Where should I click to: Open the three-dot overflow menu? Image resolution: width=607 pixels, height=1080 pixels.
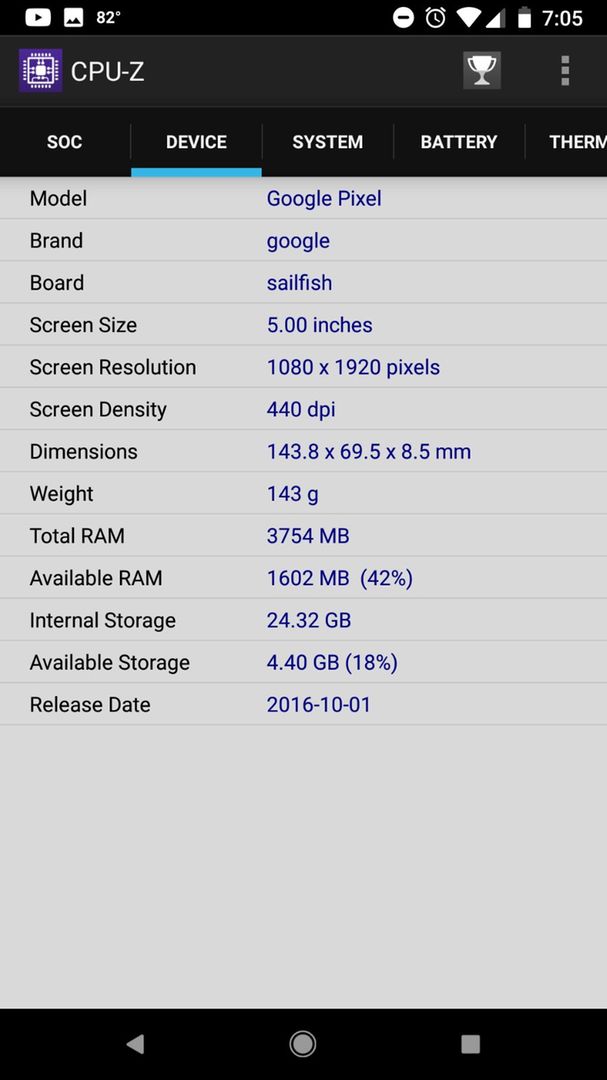565,70
